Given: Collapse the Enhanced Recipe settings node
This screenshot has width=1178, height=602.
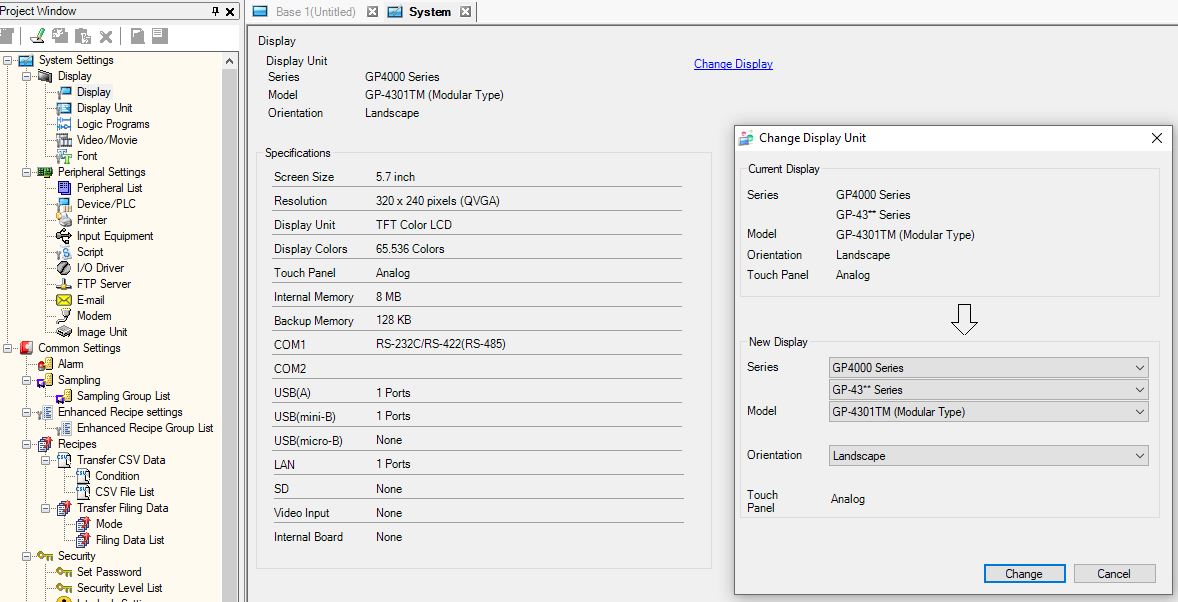Looking at the screenshot, I should tap(26, 412).
